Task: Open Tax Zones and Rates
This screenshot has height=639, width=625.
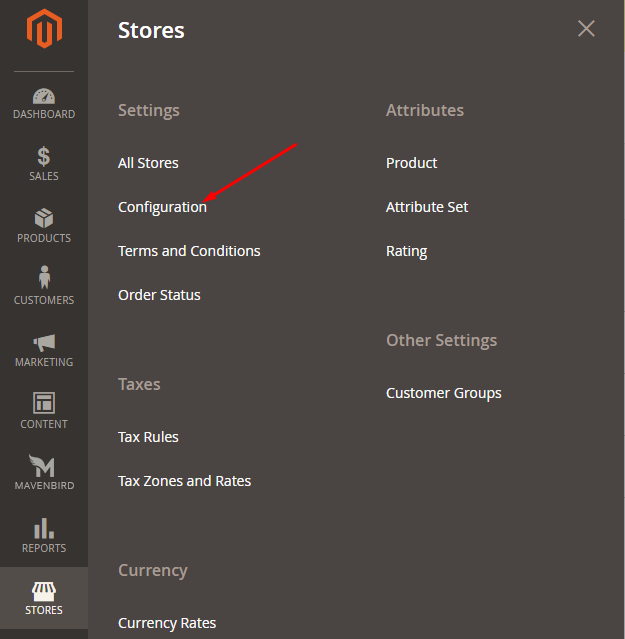Action: coord(185,481)
